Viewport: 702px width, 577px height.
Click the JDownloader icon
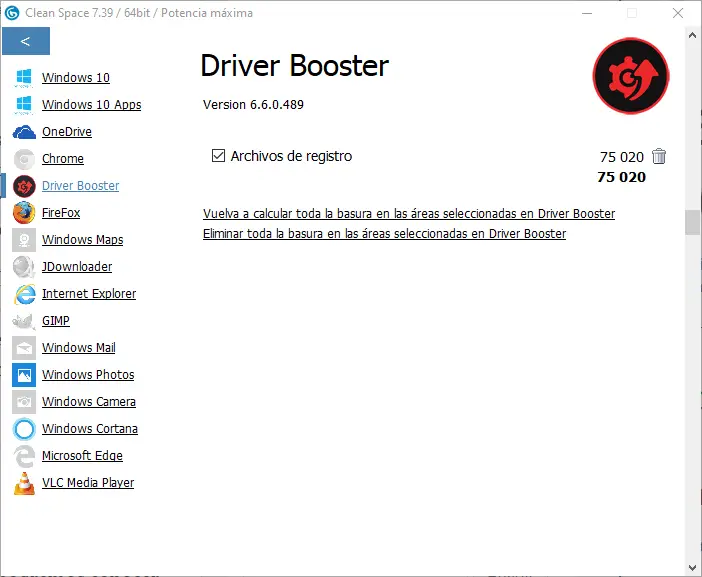24,267
